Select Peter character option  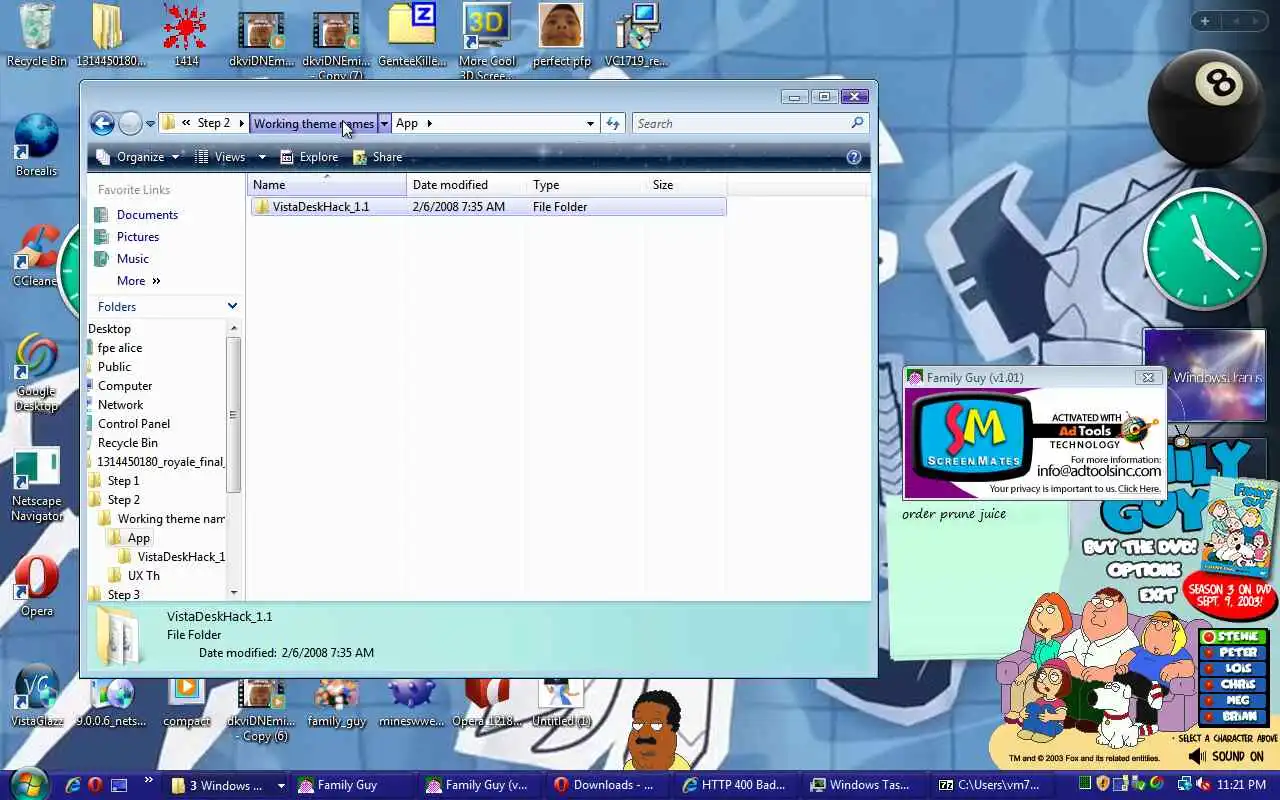click(1234, 652)
